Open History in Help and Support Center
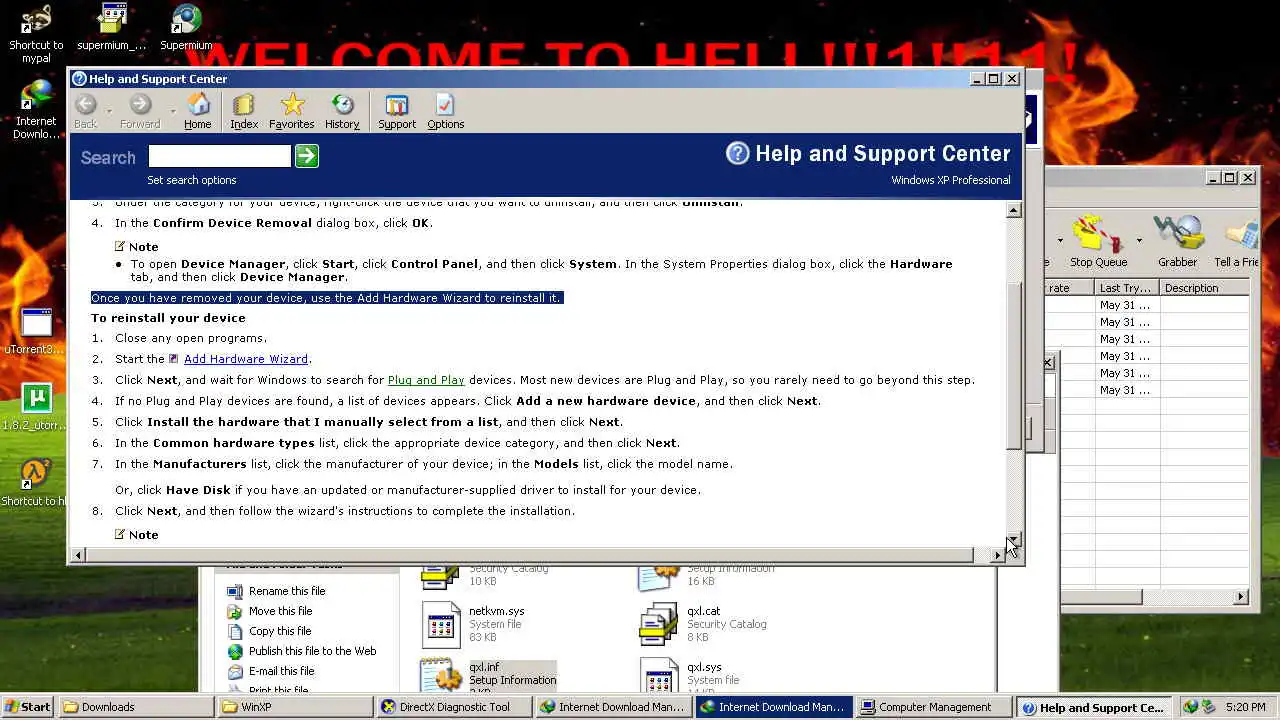Viewport: 1280px width, 720px height. click(342, 111)
